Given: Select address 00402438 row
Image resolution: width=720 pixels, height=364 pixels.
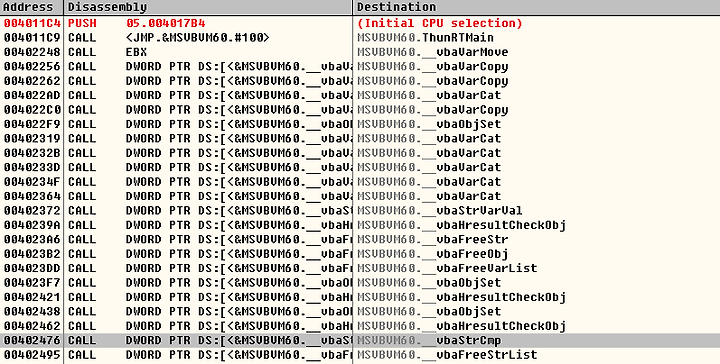Looking at the screenshot, I should coord(32,311).
